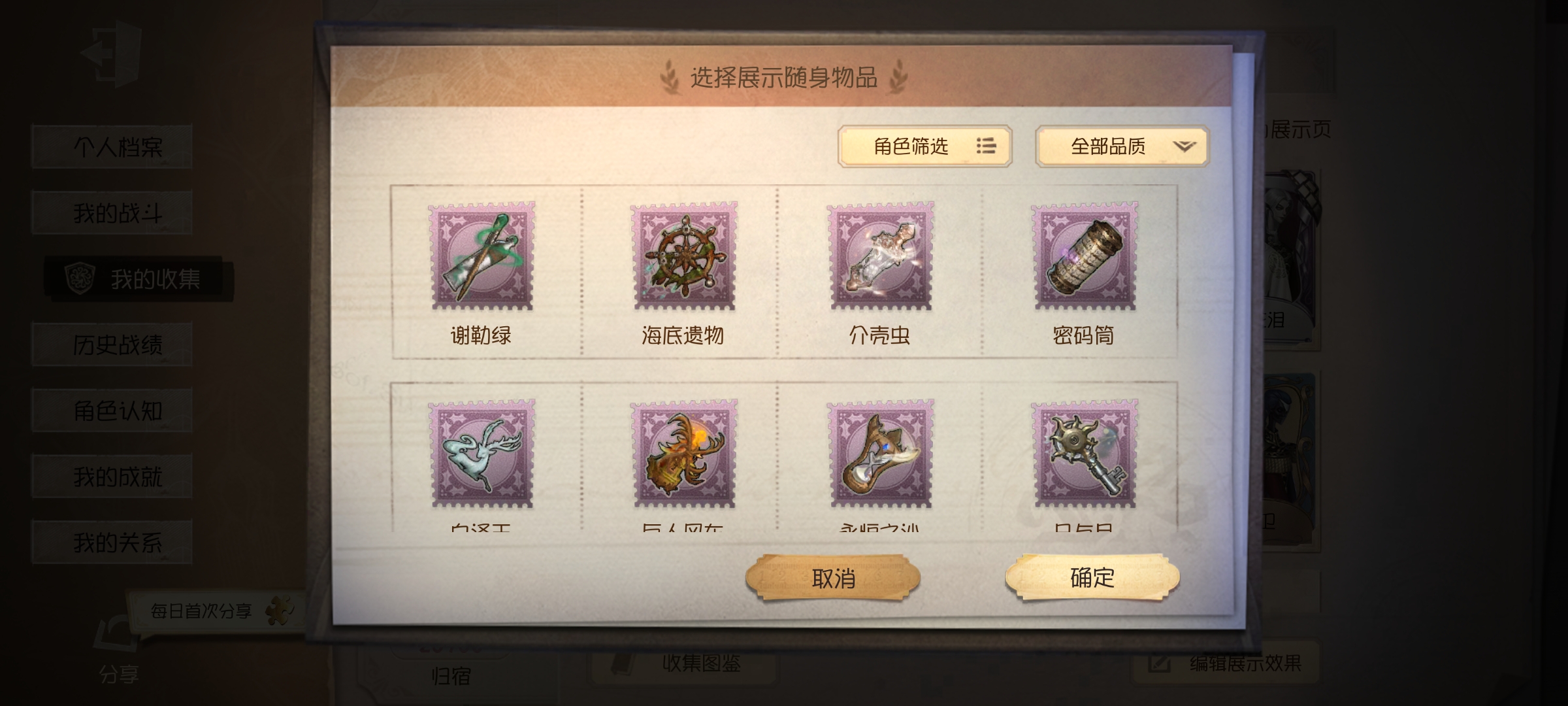Open the 角色筛选 character filter
The image size is (1568, 706).
(925, 146)
